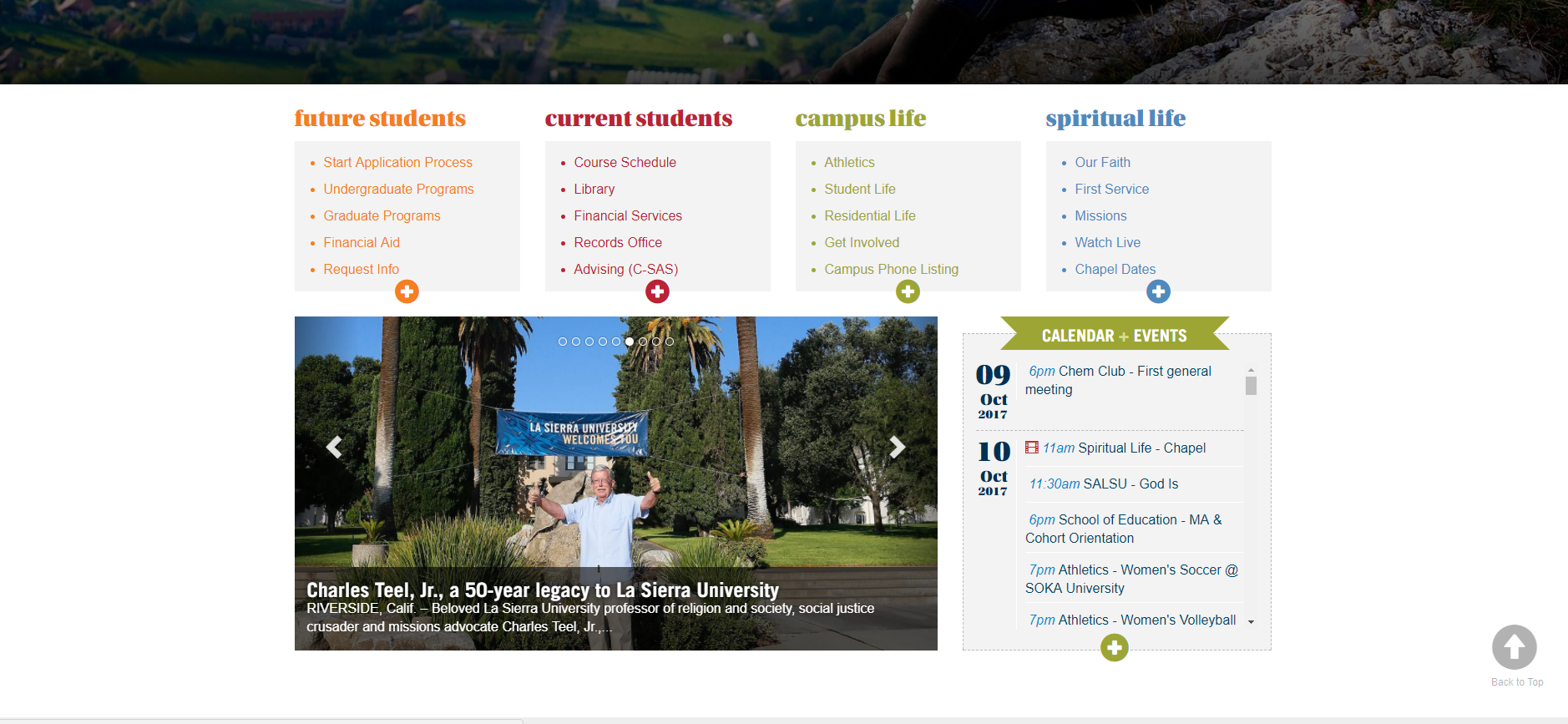Open Start Application Process link
The image size is (1568, 724).
[397, 162]
